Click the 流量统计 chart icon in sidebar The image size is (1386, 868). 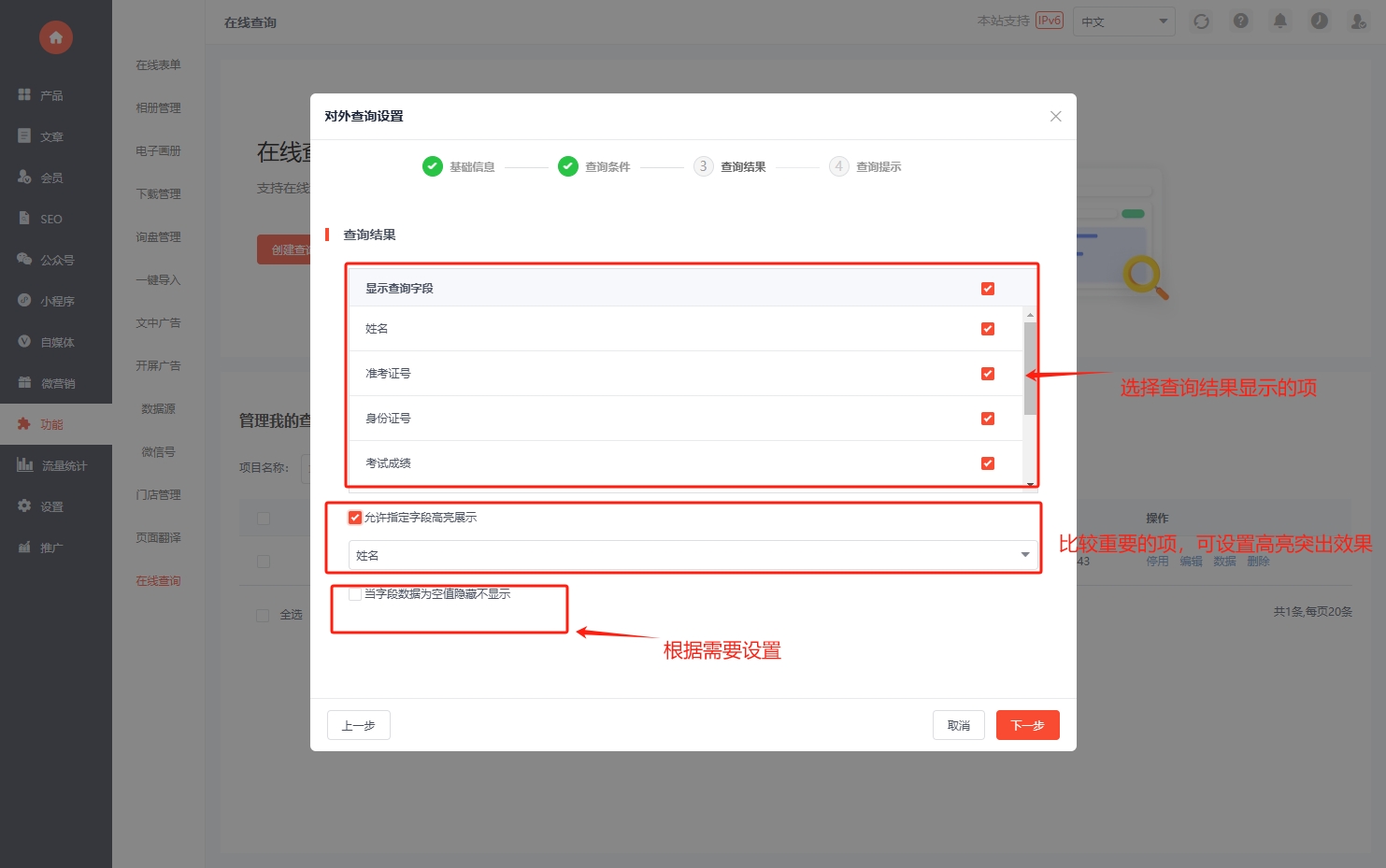[x=25, y=465]
